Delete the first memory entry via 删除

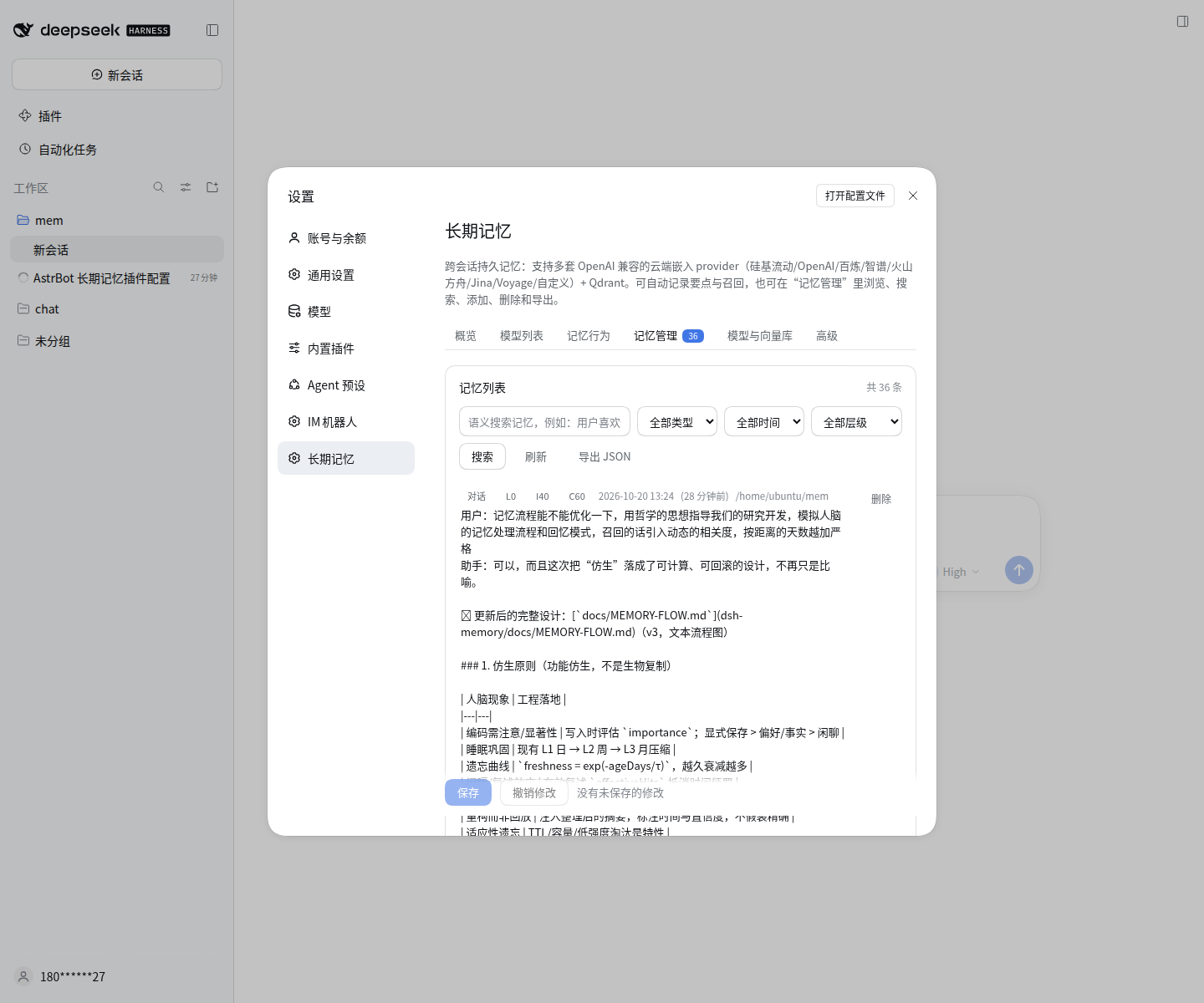click(881, 499)
